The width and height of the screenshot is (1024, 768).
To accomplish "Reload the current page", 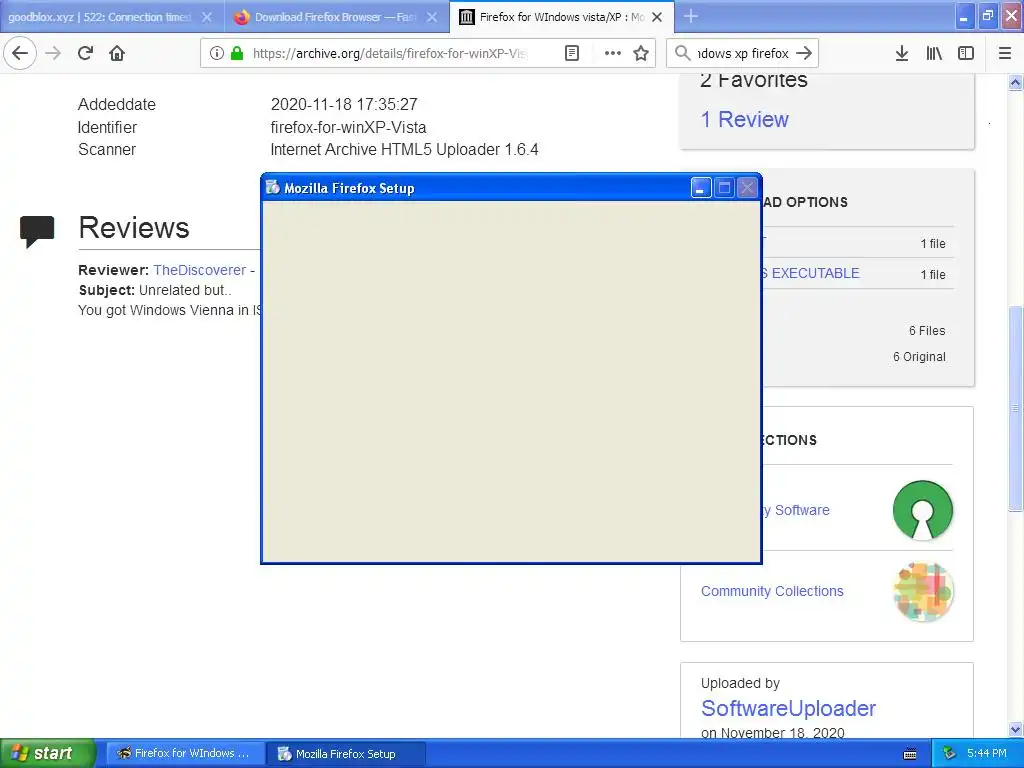I will click(x=85, y=53).
